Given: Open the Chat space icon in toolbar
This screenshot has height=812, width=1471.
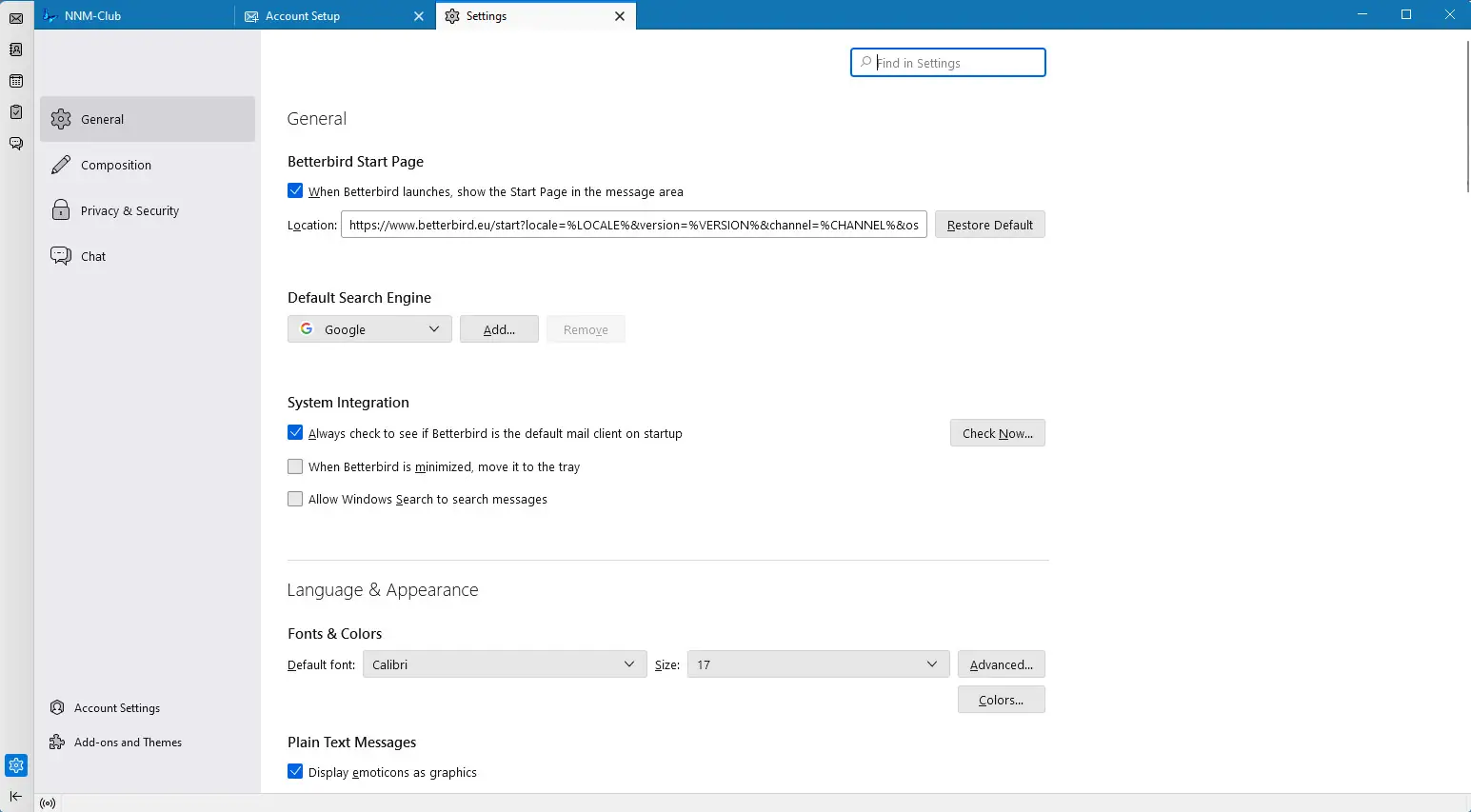Looking at the screenshot, I should click(x=16, y=144).
